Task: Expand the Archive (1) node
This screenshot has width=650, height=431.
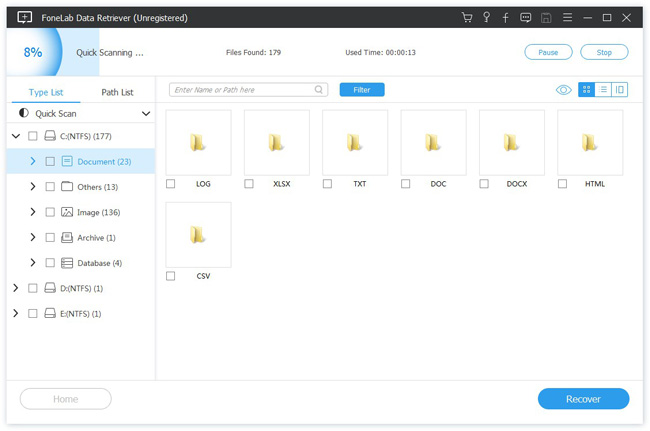Action: [x=33, y=237]
